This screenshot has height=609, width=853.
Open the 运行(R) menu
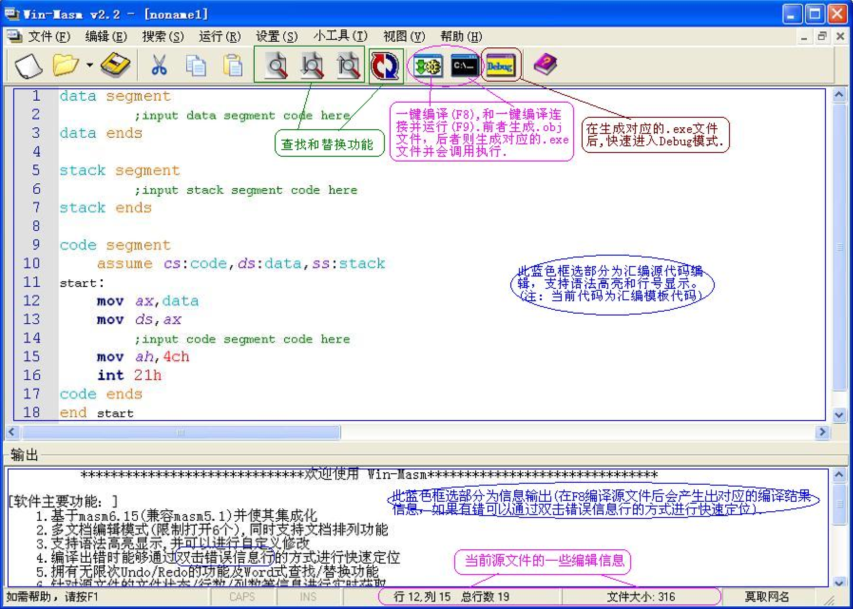coord(219,36)
